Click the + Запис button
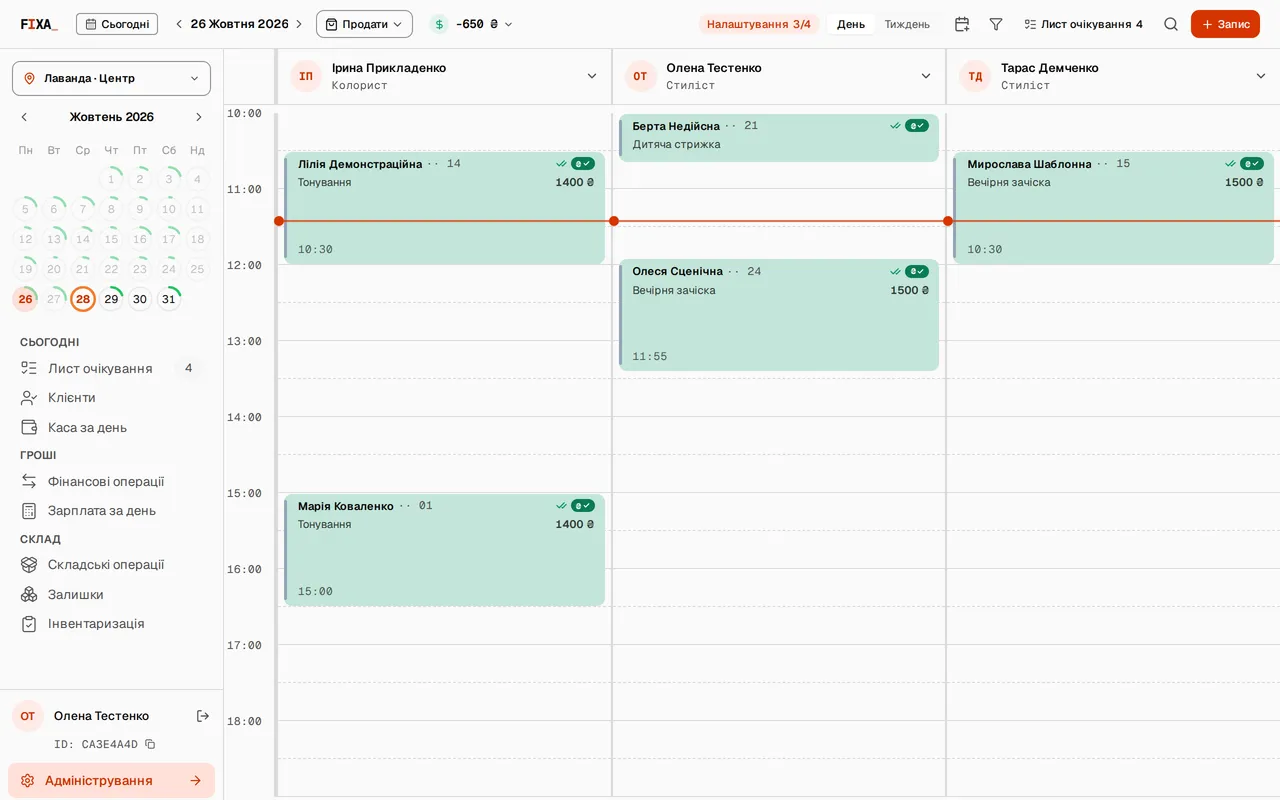1280x800 pixels. 1225,24
